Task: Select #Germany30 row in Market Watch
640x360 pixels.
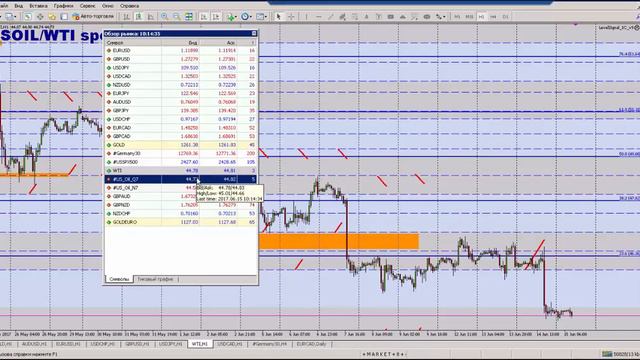Action: pyautogui.click(x=181, y=153)
